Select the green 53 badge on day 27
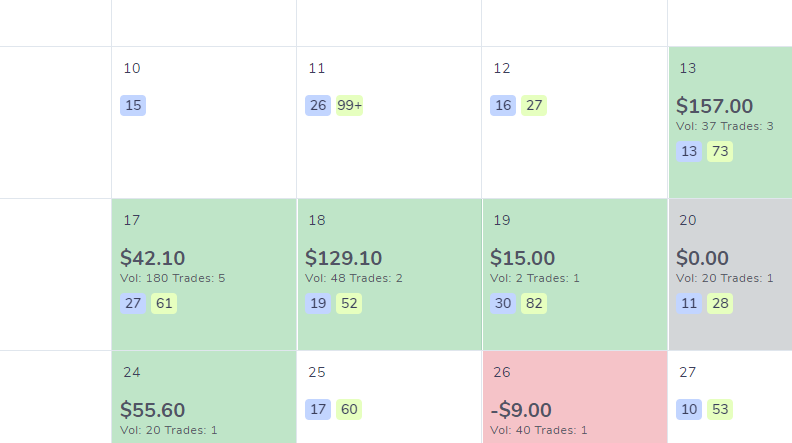The width and height of the screenshot is (792, 443). point(720,409)
